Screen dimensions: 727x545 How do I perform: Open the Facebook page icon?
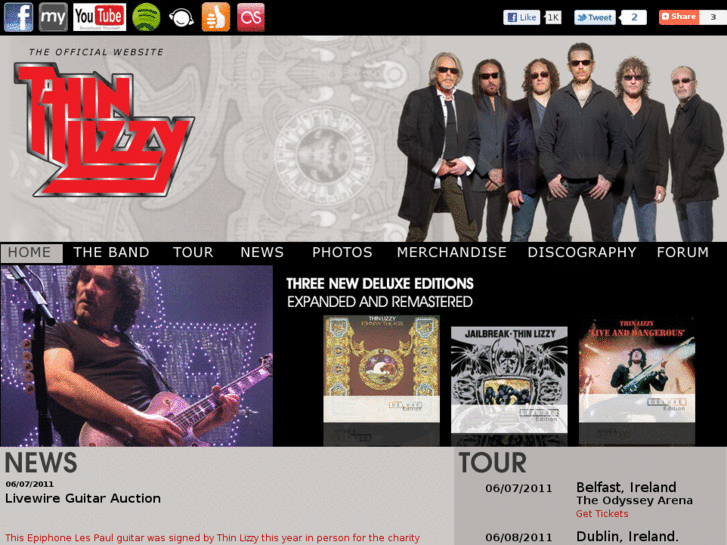point(19,17)
